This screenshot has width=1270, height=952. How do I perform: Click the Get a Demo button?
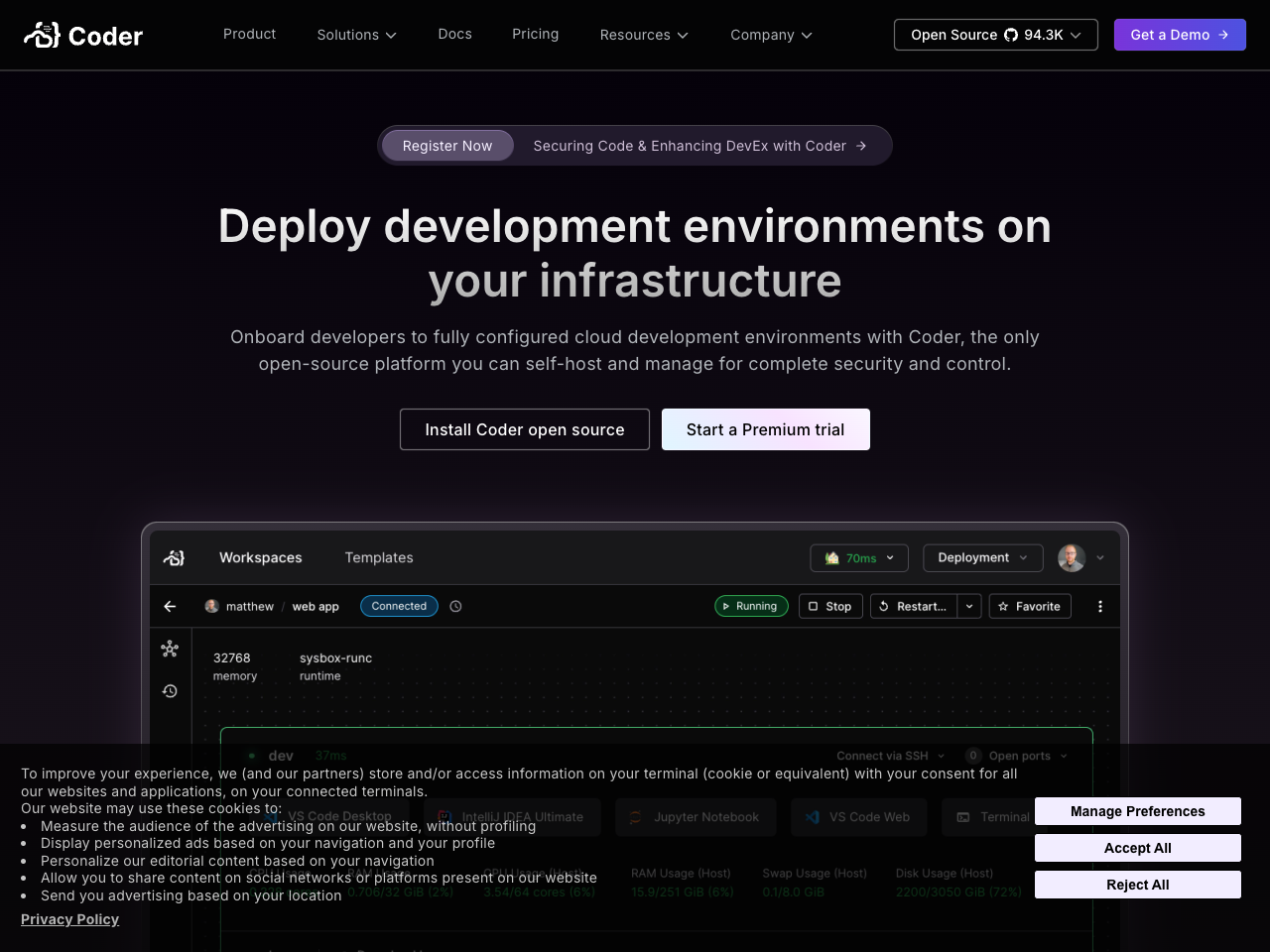tap(1180, 35)
